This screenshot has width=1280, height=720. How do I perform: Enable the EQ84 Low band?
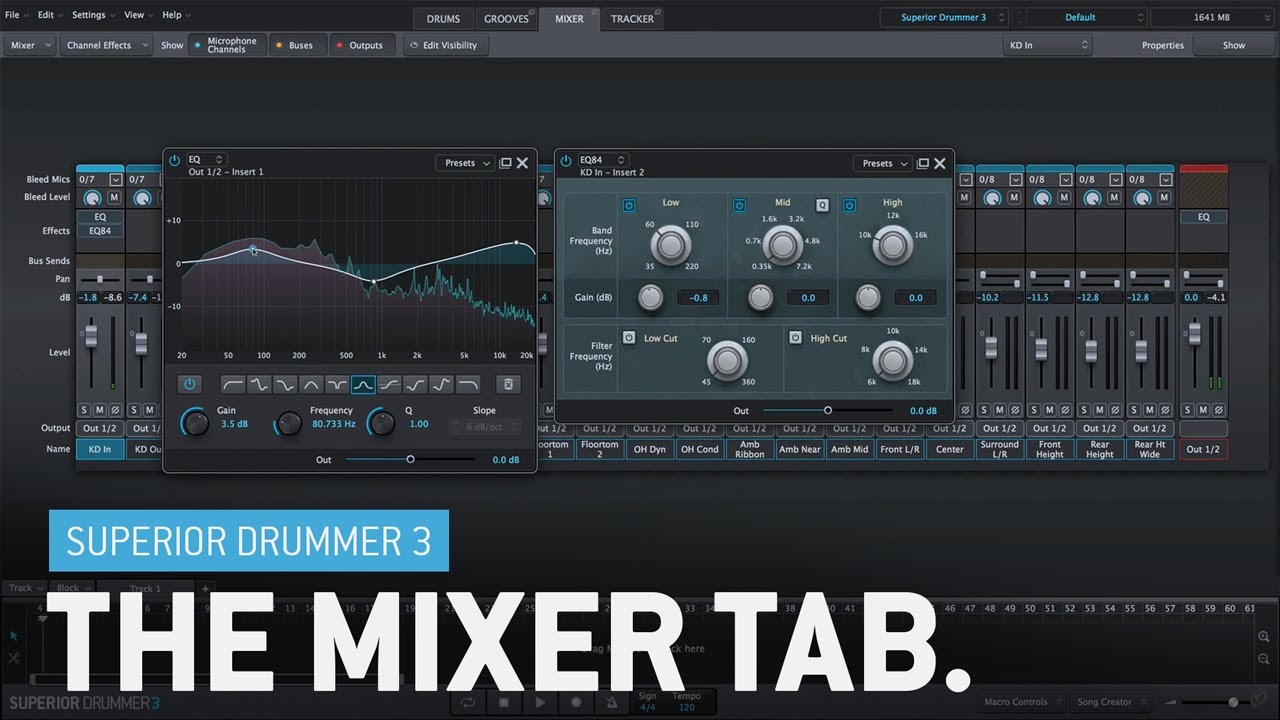coord(629,205)
